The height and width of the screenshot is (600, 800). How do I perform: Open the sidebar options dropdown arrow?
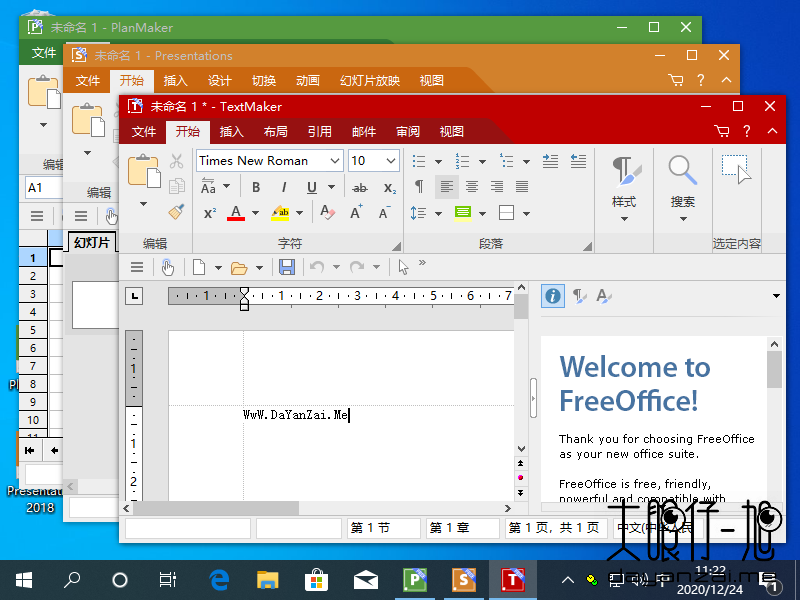pyautogui.click(x=776, y=296)
